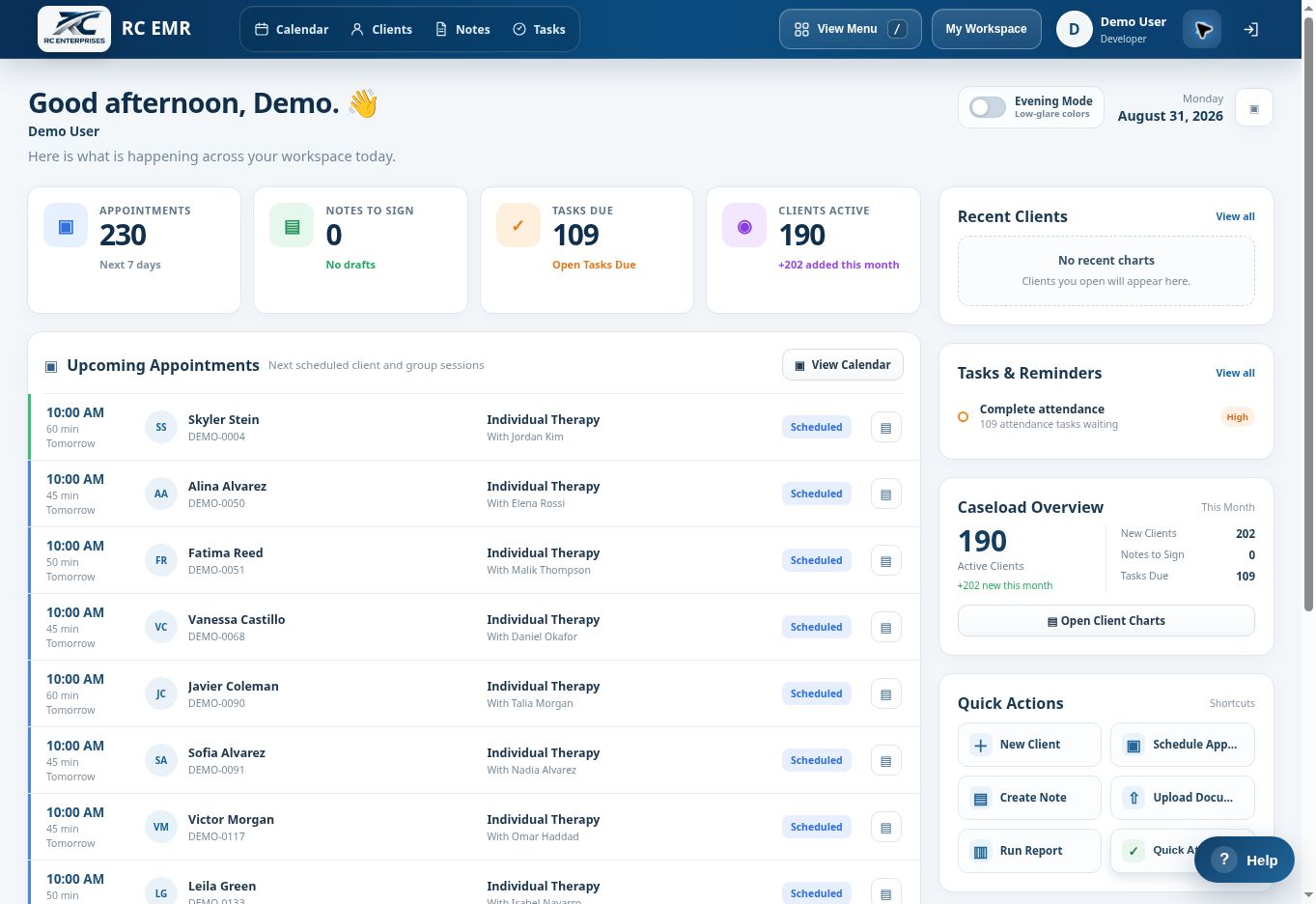Click the sign-out arrow icon
Viewport: 1316px width, 904px height.
[1250, 29]
